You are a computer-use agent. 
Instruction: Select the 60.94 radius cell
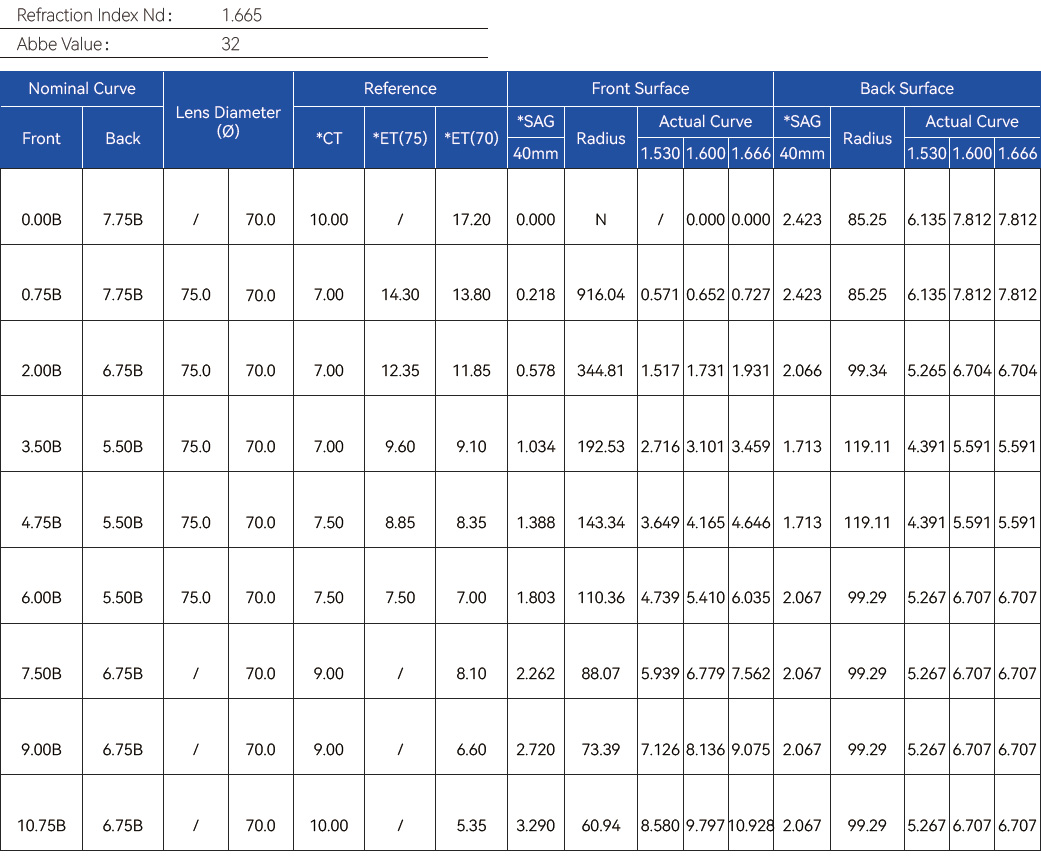tap(601, 825)
